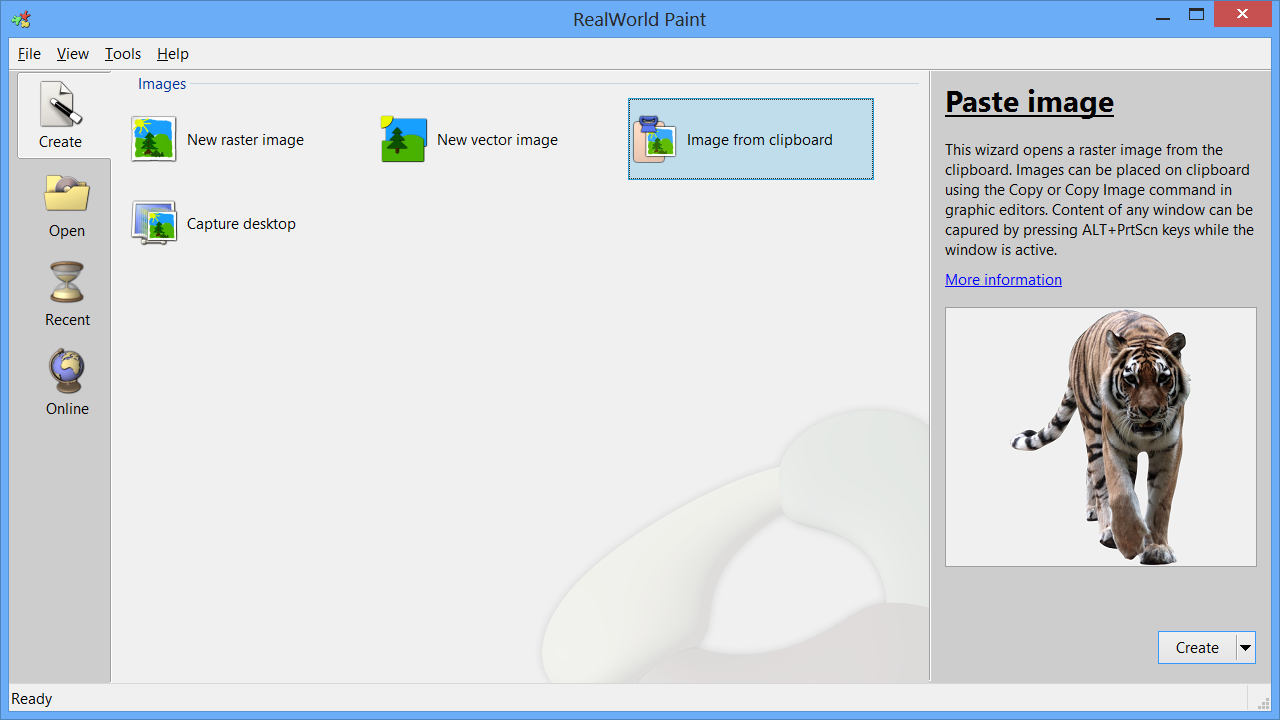Viewport: 1280px width, 720px height.
Task: Click the Paste image heading
Action: point(1029,102)
